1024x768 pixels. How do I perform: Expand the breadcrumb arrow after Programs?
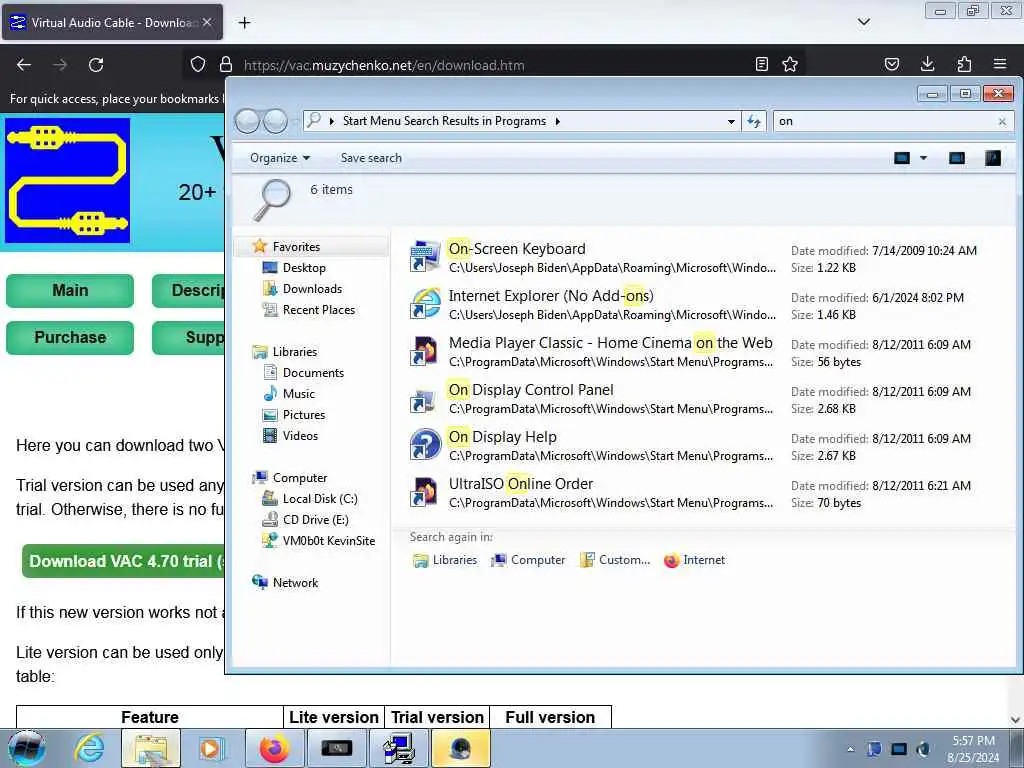pos(558,121)
